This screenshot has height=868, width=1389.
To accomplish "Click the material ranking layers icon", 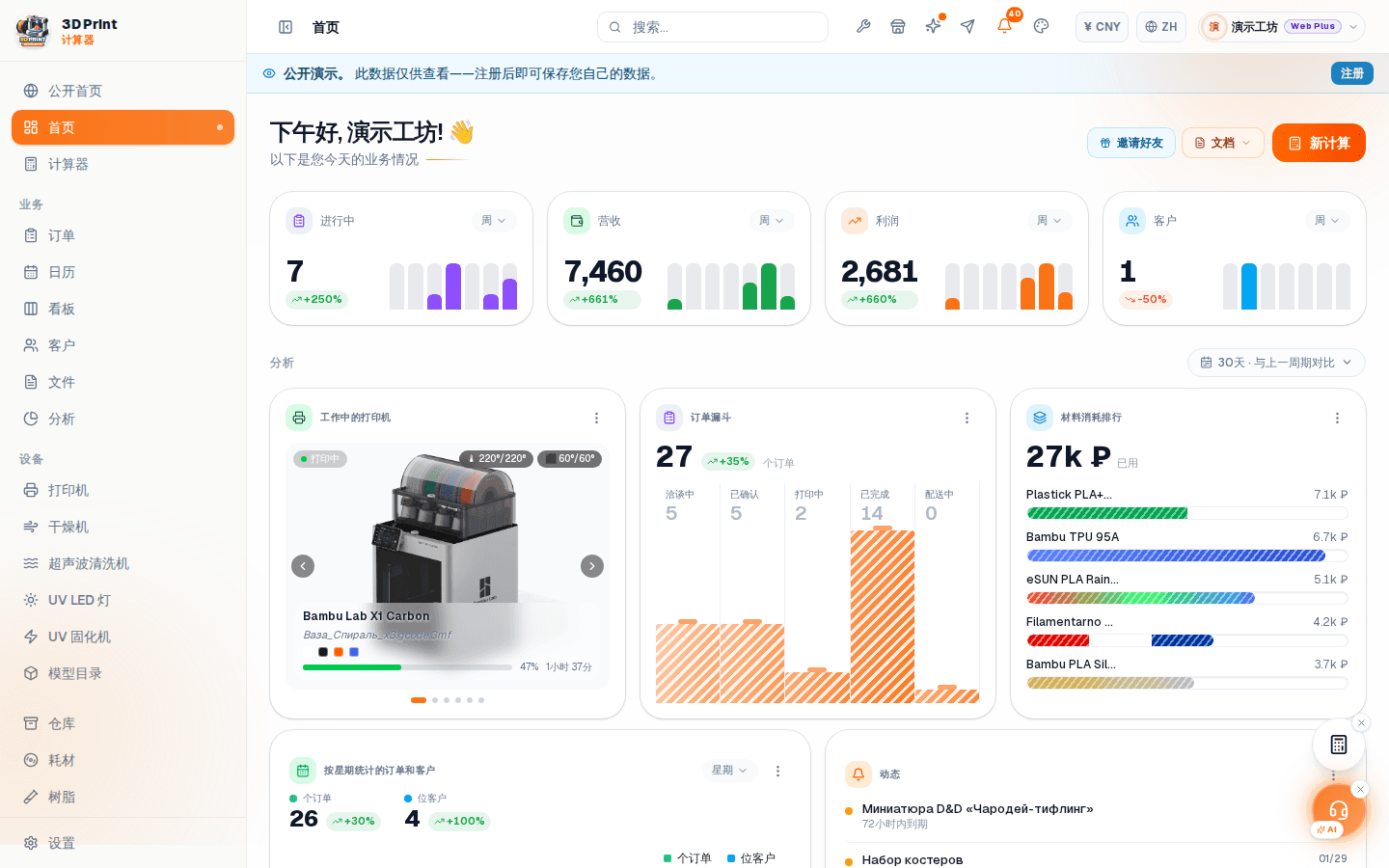I will pyautogui.click(x=1040, y=418).
